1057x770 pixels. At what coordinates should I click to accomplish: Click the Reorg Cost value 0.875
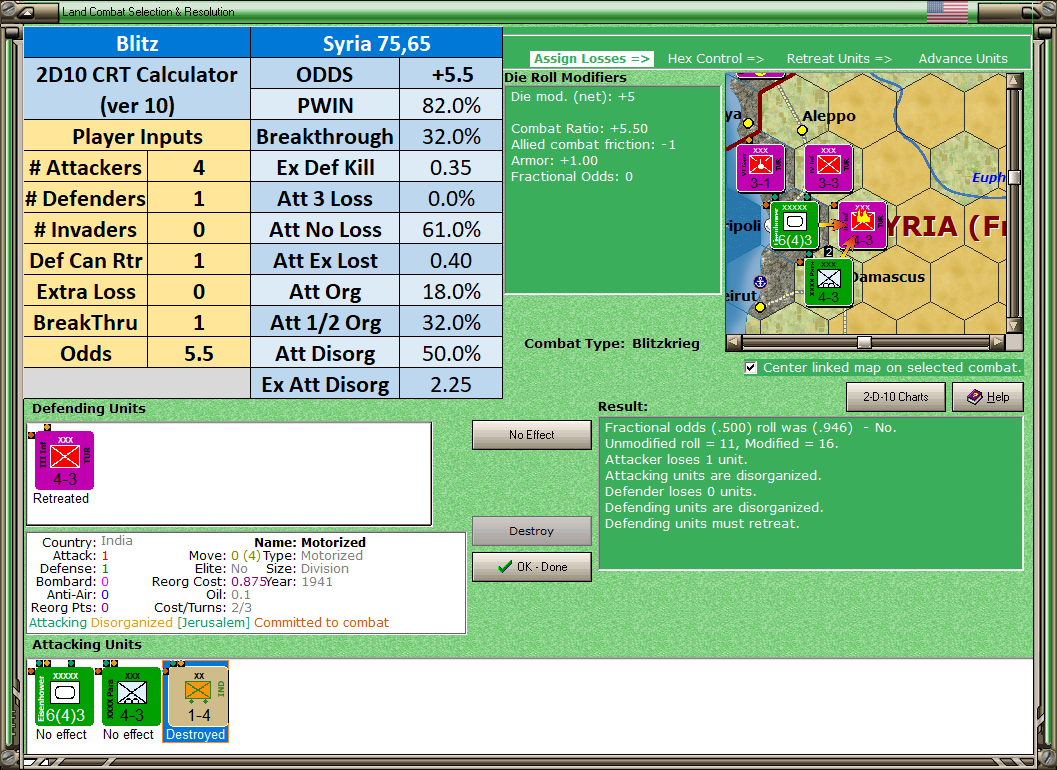[249, 582]
